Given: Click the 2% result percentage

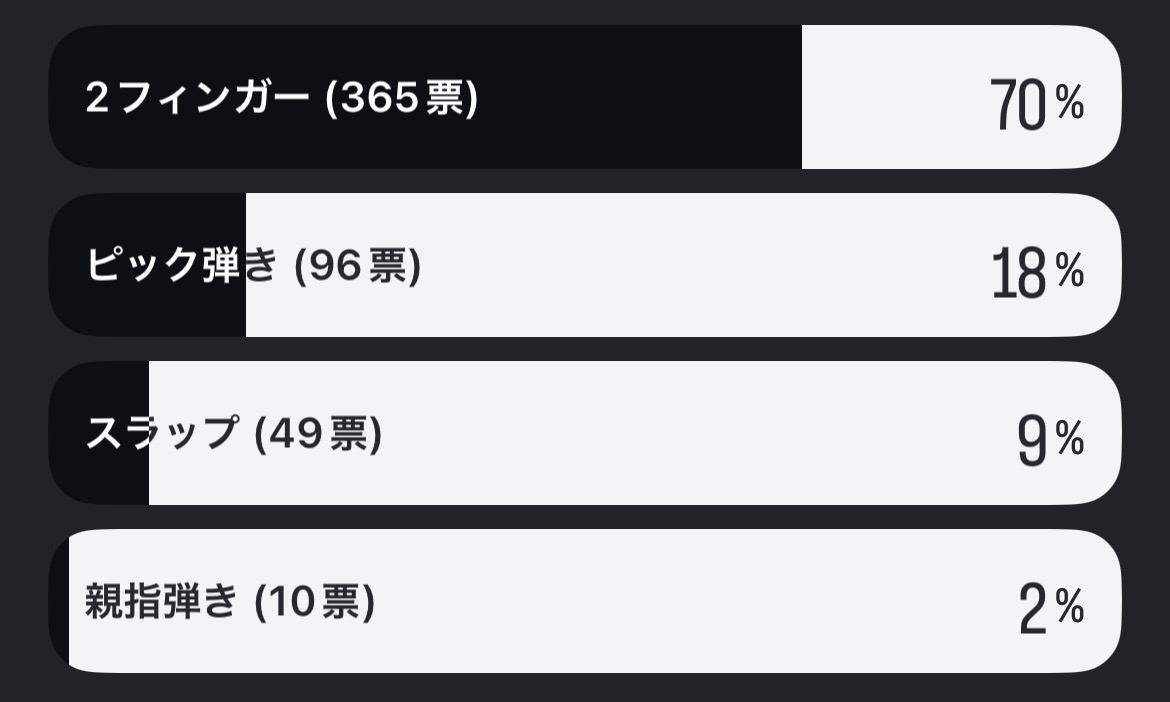Looking at the screenshot, I should coord(1050,607).
